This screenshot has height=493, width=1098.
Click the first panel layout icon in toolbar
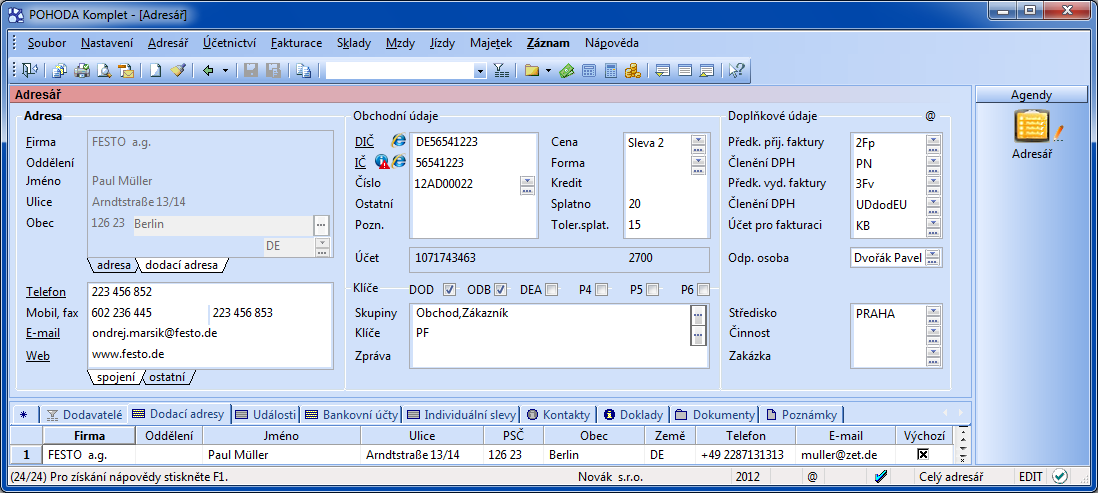click(x=662, y=70)
